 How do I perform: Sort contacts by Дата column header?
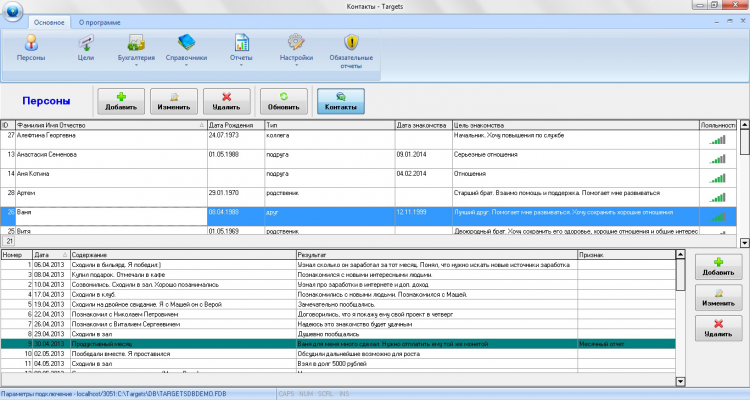click(x=51, y=255)
